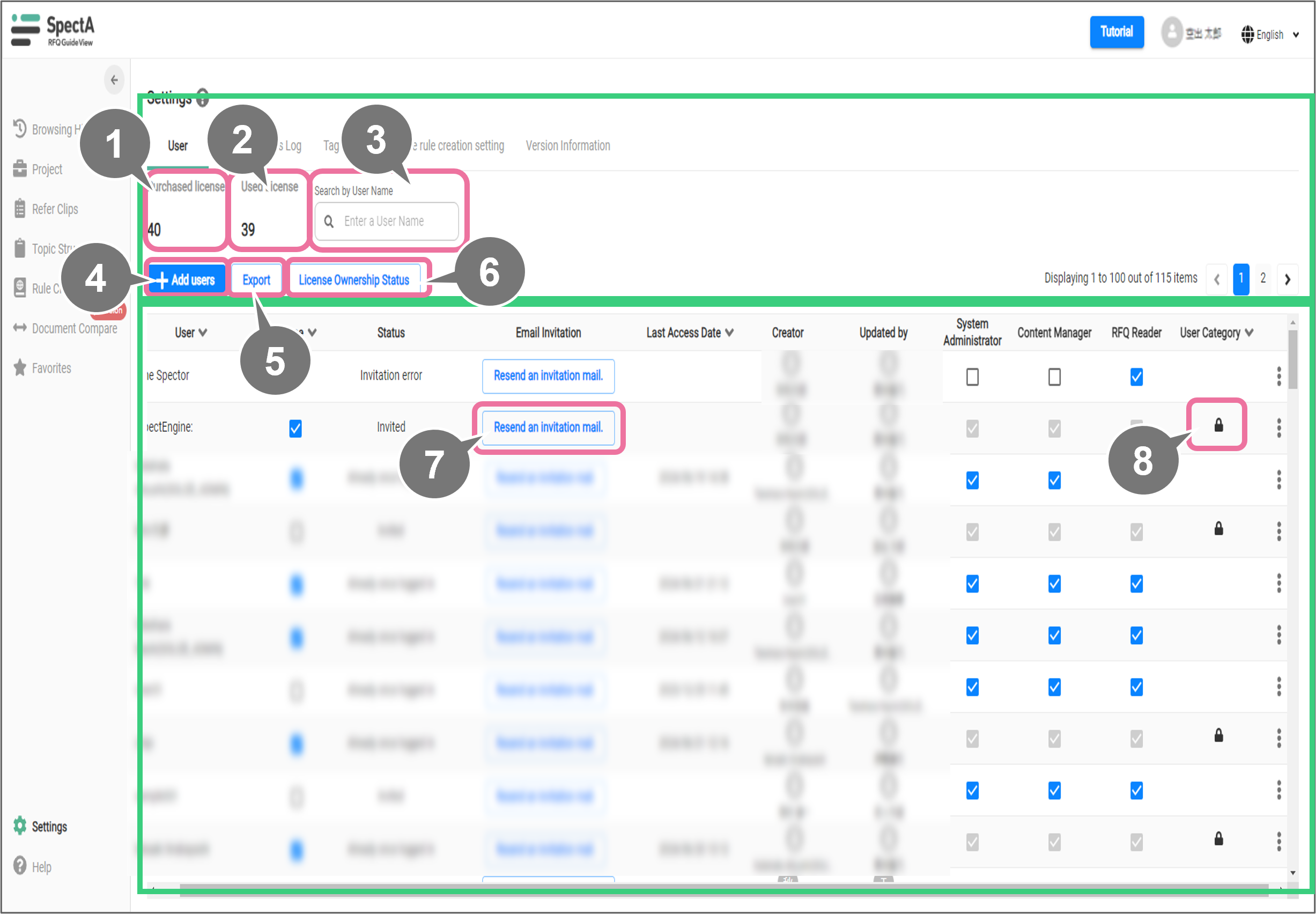Open the English language dropdown

point(1270,35)
